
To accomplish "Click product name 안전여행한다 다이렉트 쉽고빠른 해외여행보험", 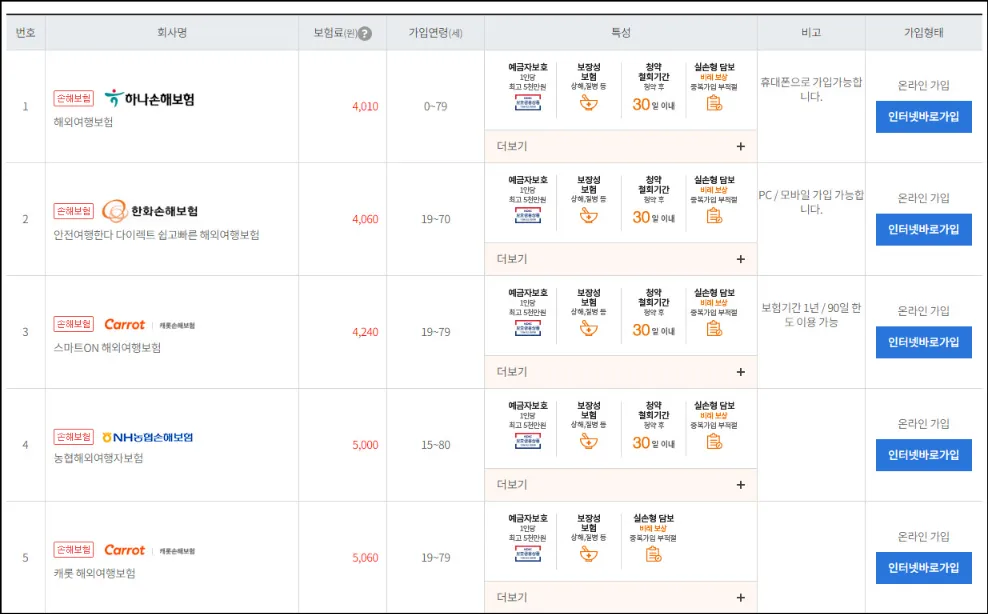I will (156, 235).
